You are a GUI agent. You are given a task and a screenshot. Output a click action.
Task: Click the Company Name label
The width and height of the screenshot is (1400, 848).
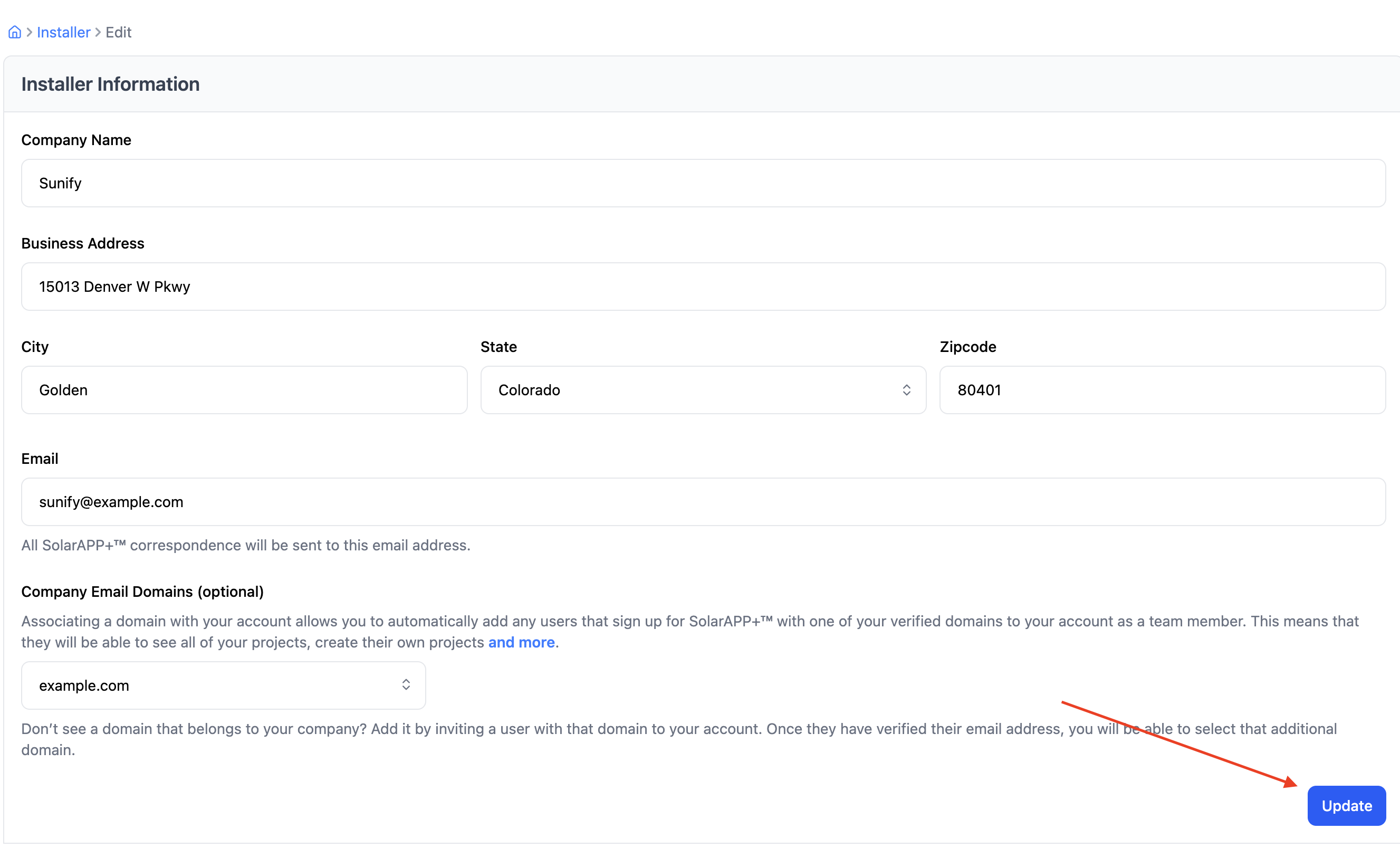[76, 140]
